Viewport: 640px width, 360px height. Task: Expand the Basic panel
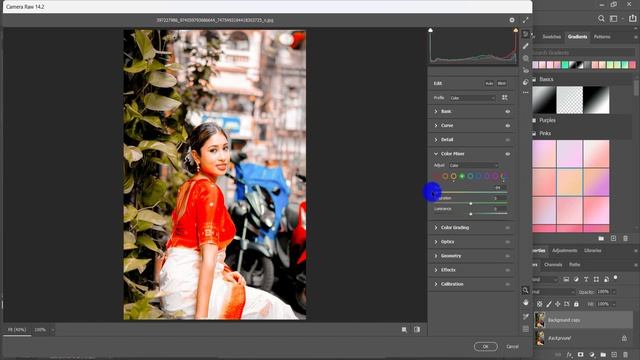tap(436, 111)
